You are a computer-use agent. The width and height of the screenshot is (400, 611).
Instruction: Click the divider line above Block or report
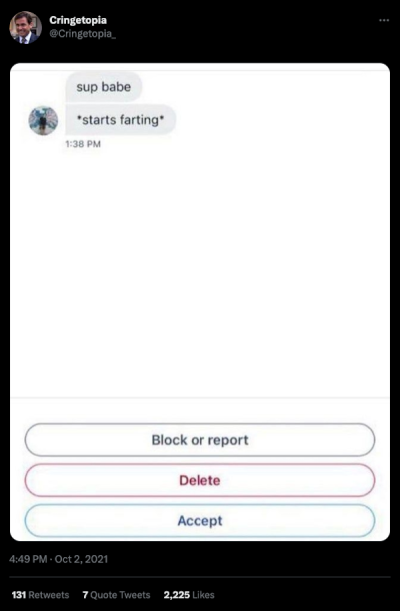coord(200,398)
